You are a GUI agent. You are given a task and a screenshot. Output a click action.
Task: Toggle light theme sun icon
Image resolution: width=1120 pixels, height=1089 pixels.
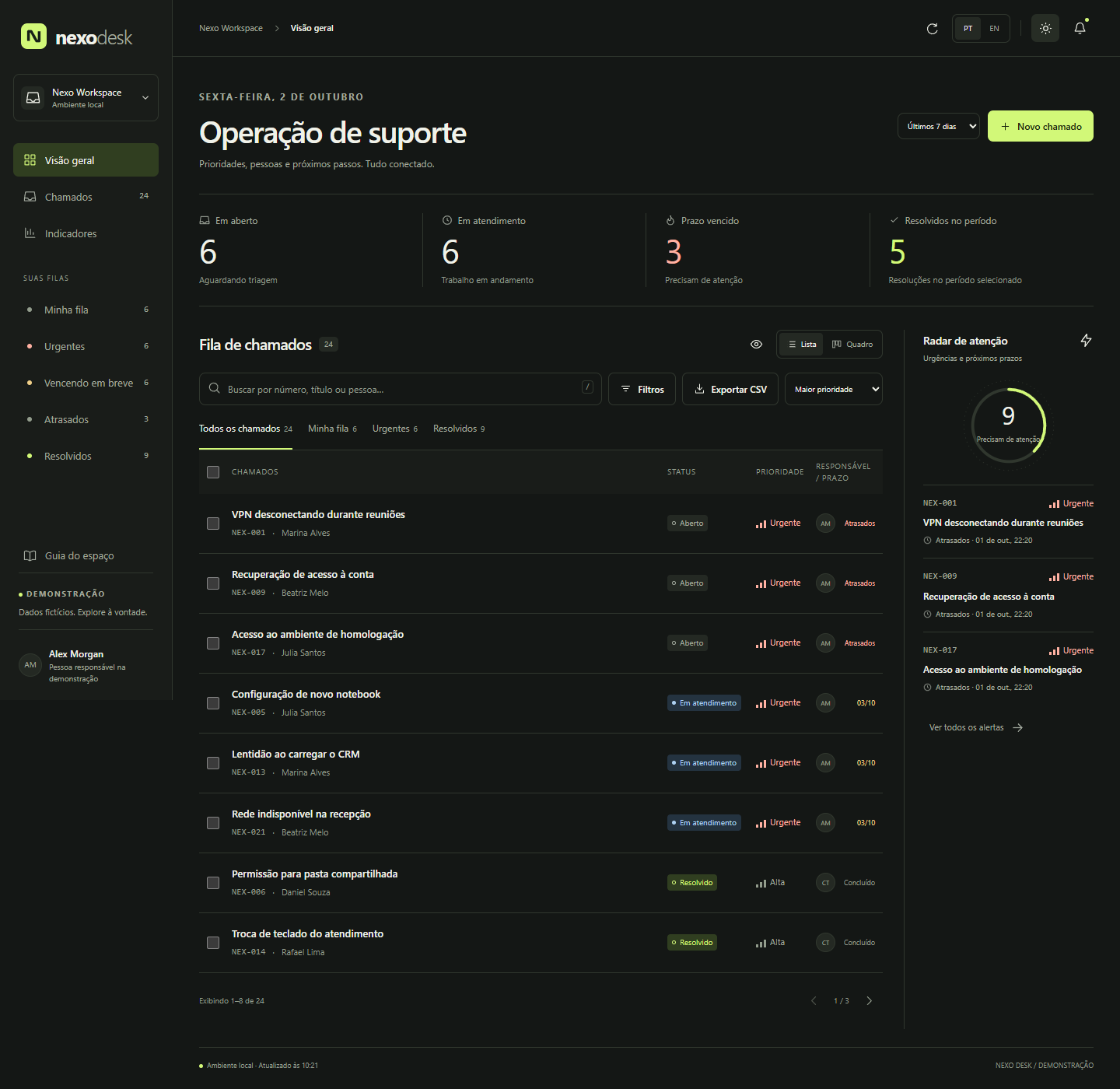coord(1045,28)
